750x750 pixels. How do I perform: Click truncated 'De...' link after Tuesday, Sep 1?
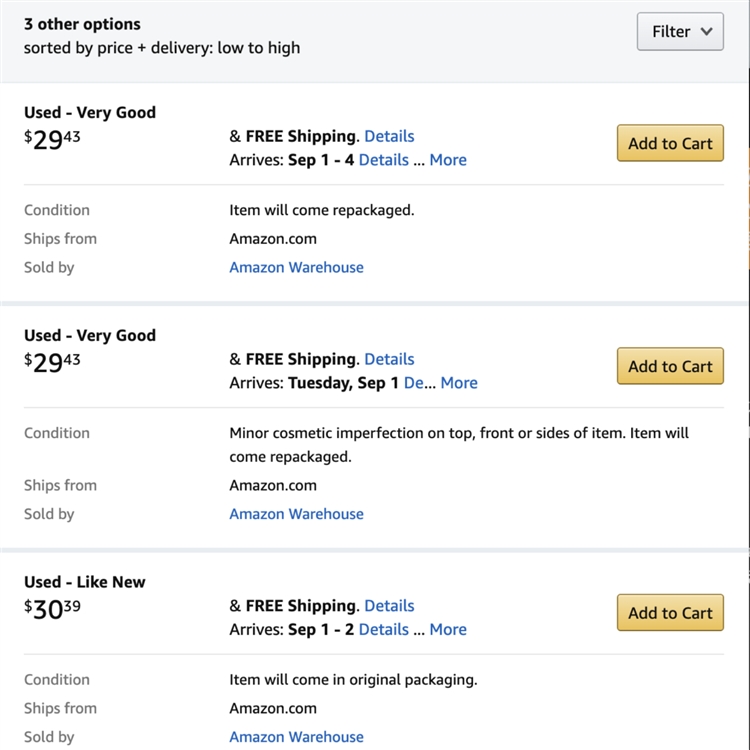(x=414, y=383)
